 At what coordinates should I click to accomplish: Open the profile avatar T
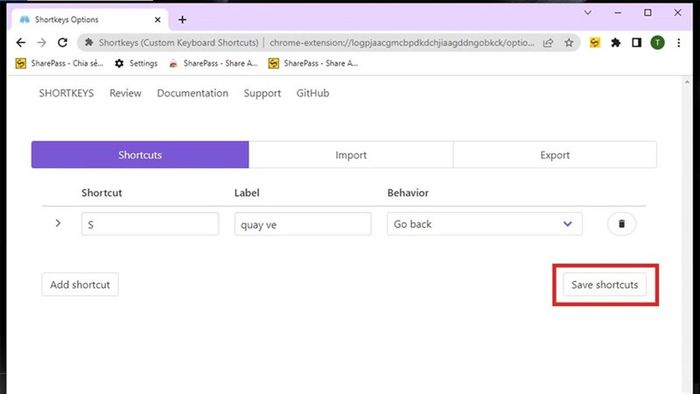pyautogui.click(x=658, y=43)
